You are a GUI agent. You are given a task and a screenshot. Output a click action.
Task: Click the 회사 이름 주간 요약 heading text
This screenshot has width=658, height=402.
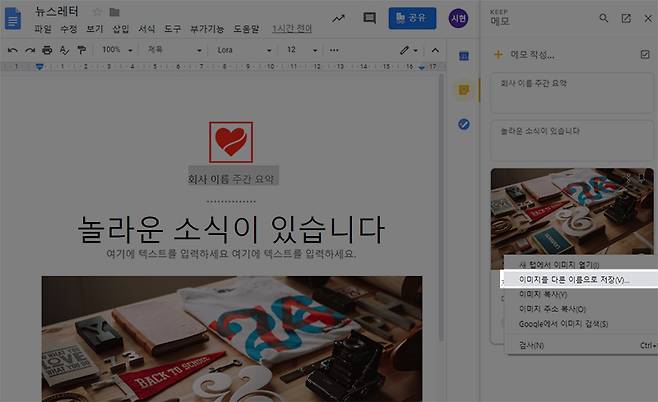[231, 179]
